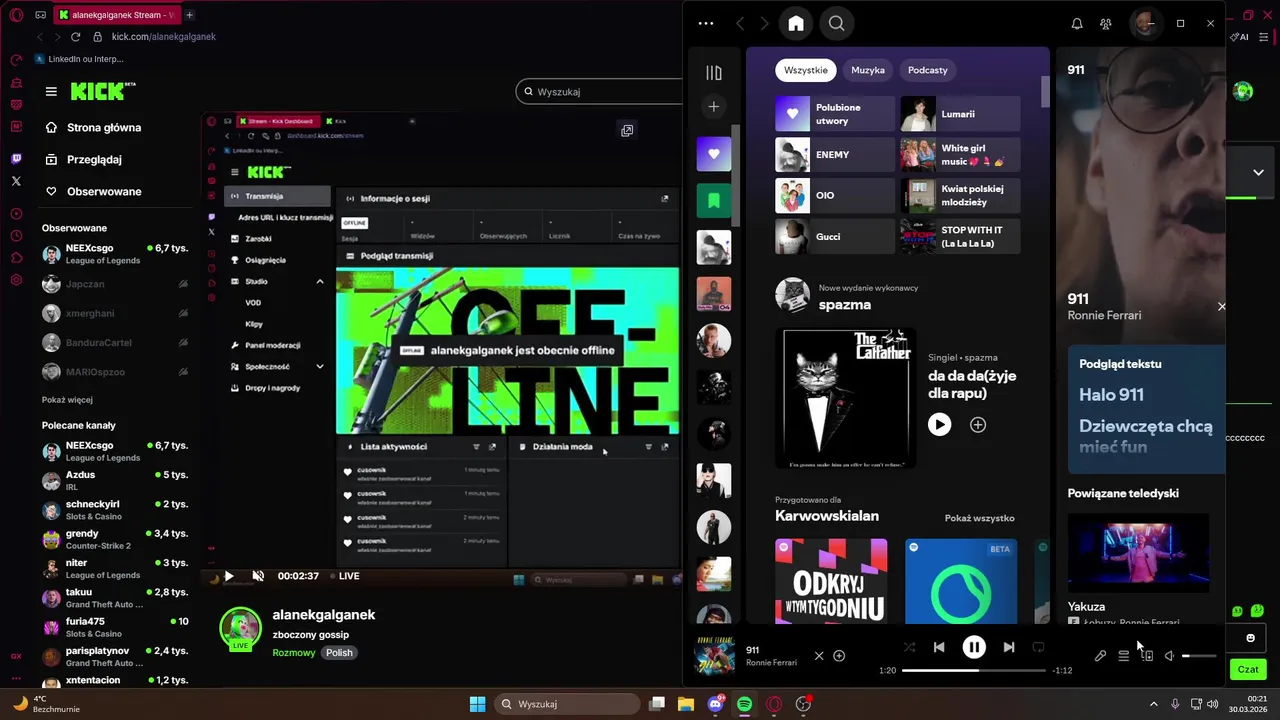The width and height of the screenshot is (1280, 720).
Task: Click the green Czat button
Action: coord(1248,669)
